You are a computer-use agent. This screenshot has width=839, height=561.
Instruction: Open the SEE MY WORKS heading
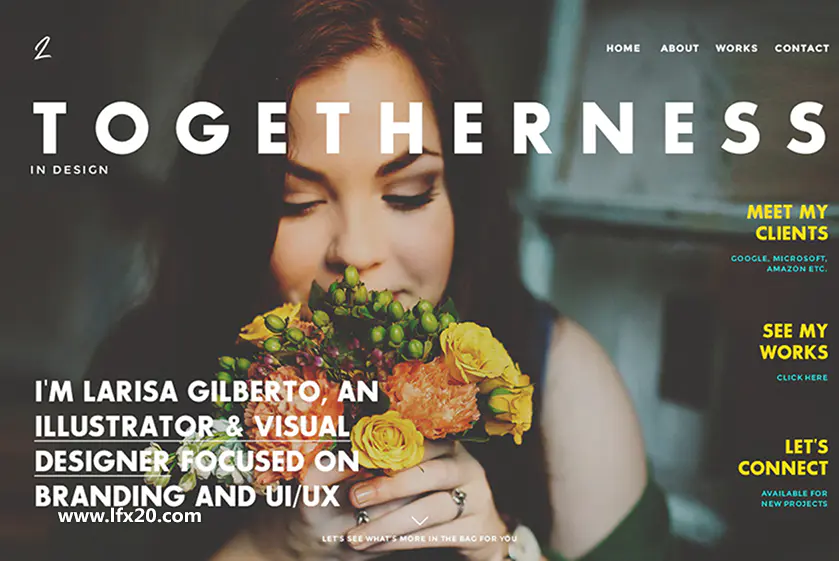(794, 342)
